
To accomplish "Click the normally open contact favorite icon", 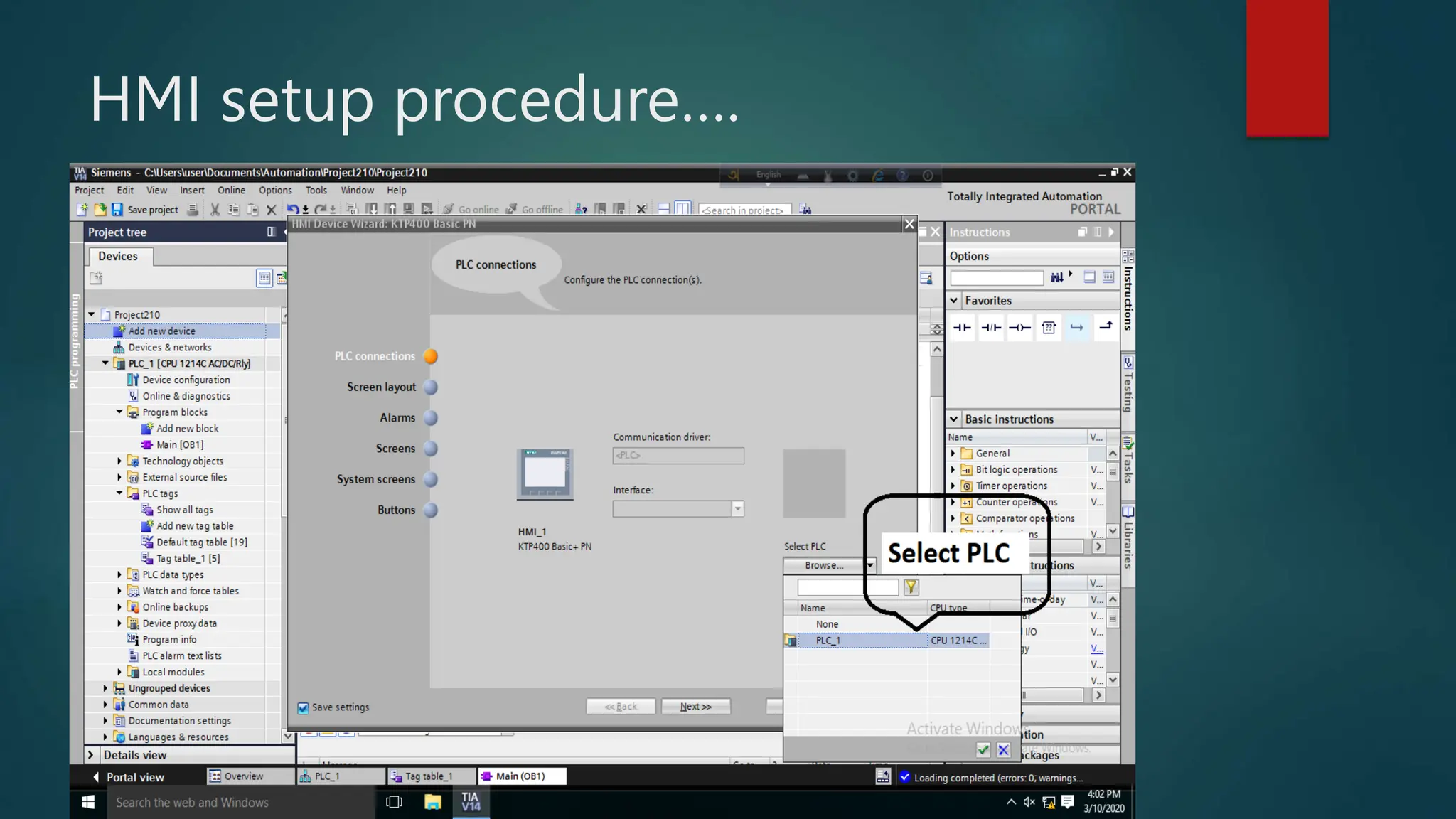I will click(x=962, y=328).
